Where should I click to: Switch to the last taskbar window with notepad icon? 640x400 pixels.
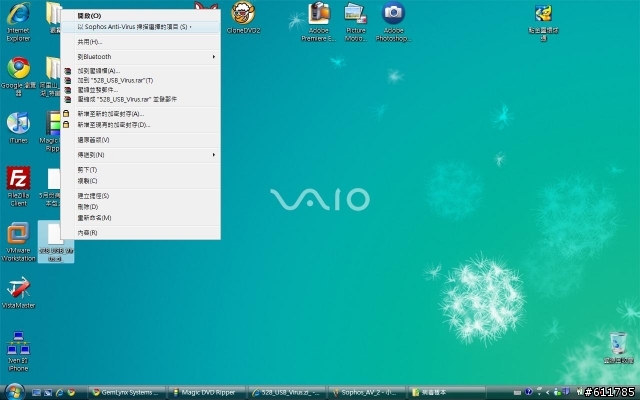pos(447,393)
